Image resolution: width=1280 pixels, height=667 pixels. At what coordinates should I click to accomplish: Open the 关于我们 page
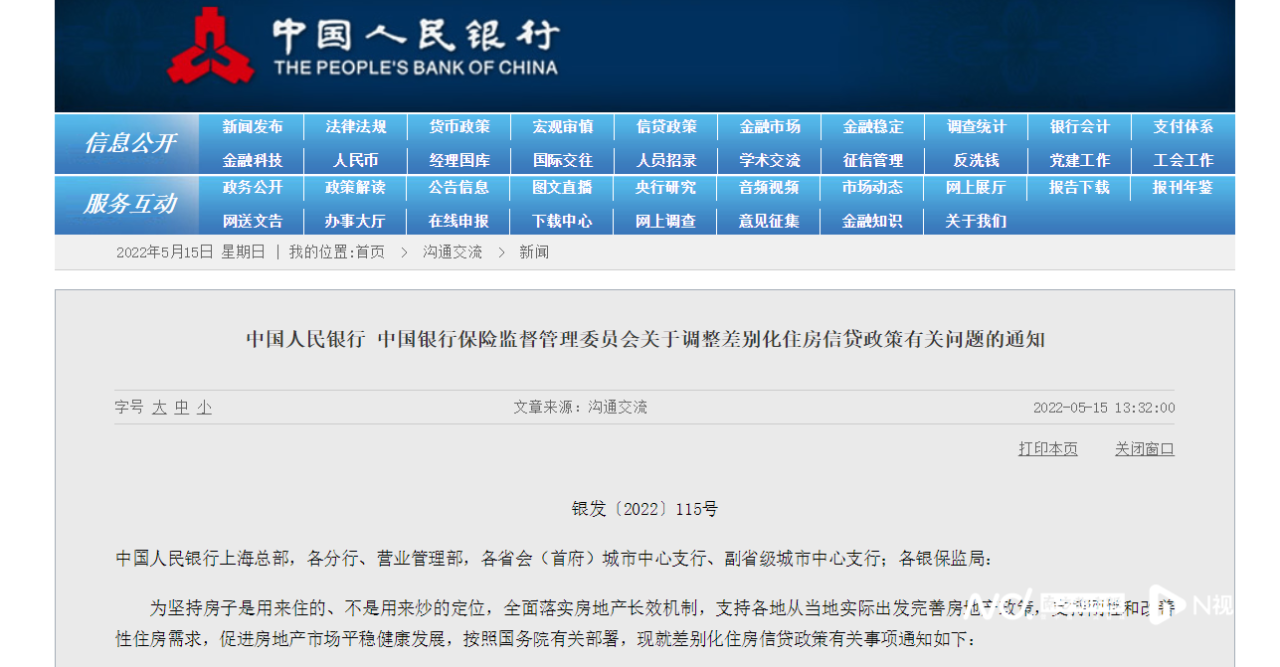[976, 221]
